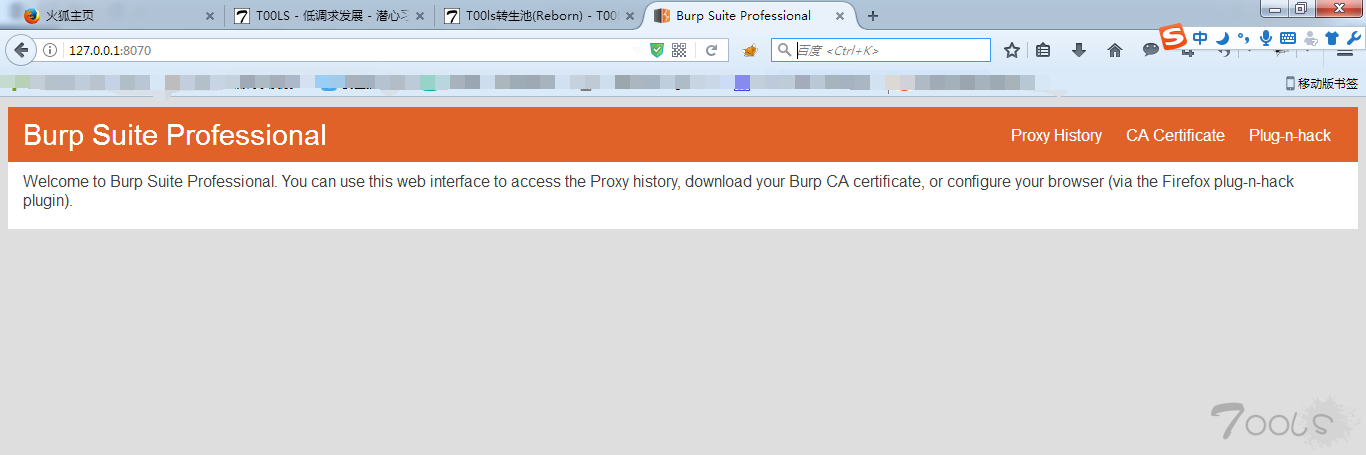
Task: Open the Firefox hamburger menu
Action: tap(1345, 52)
